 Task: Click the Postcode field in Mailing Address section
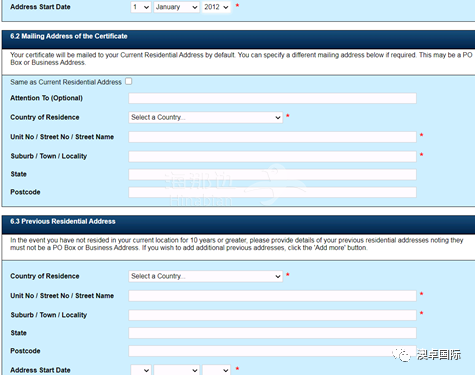(272, 192)
